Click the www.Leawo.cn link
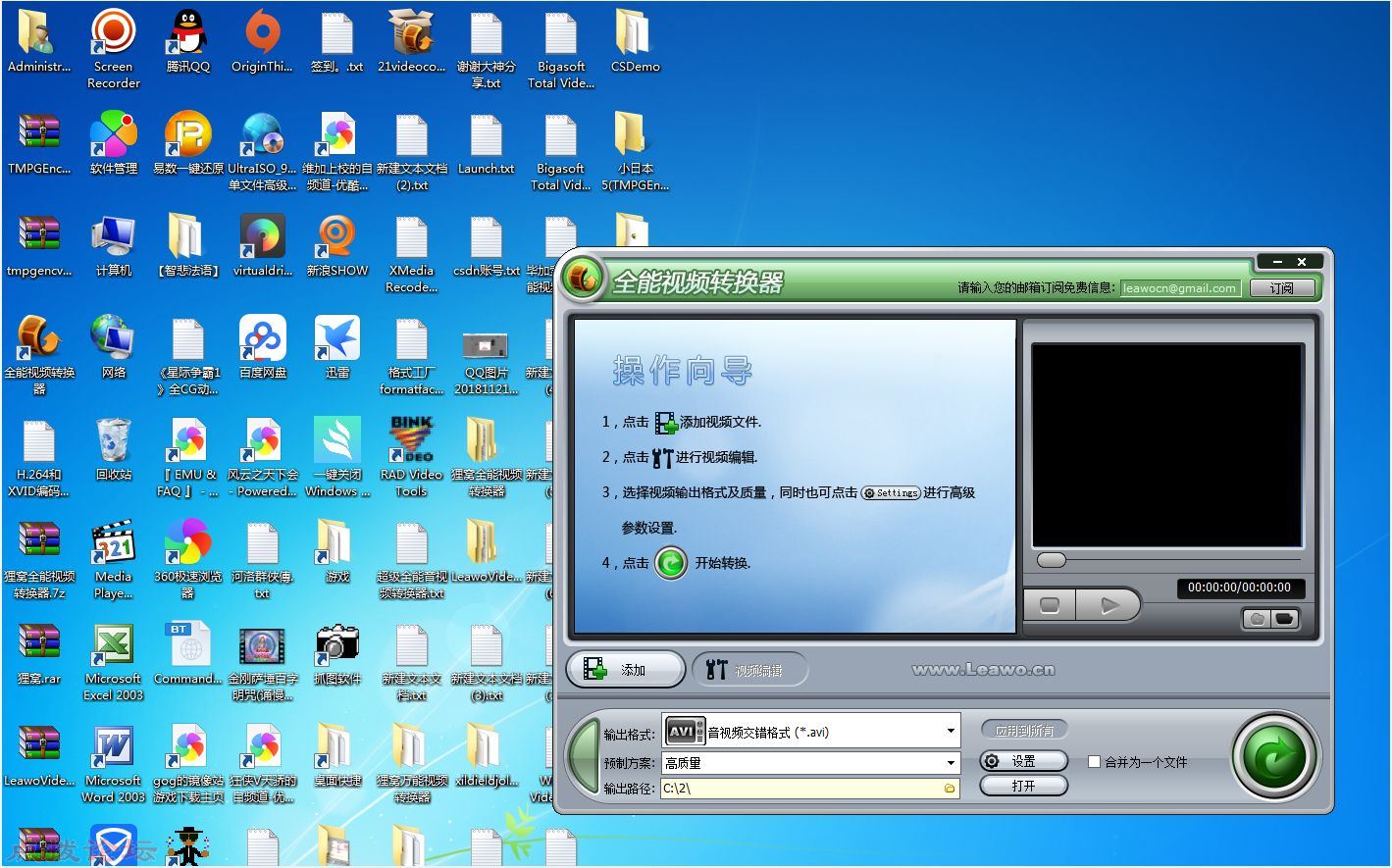The height and width of the screenshot is (868, 1392). click(983, 670)
